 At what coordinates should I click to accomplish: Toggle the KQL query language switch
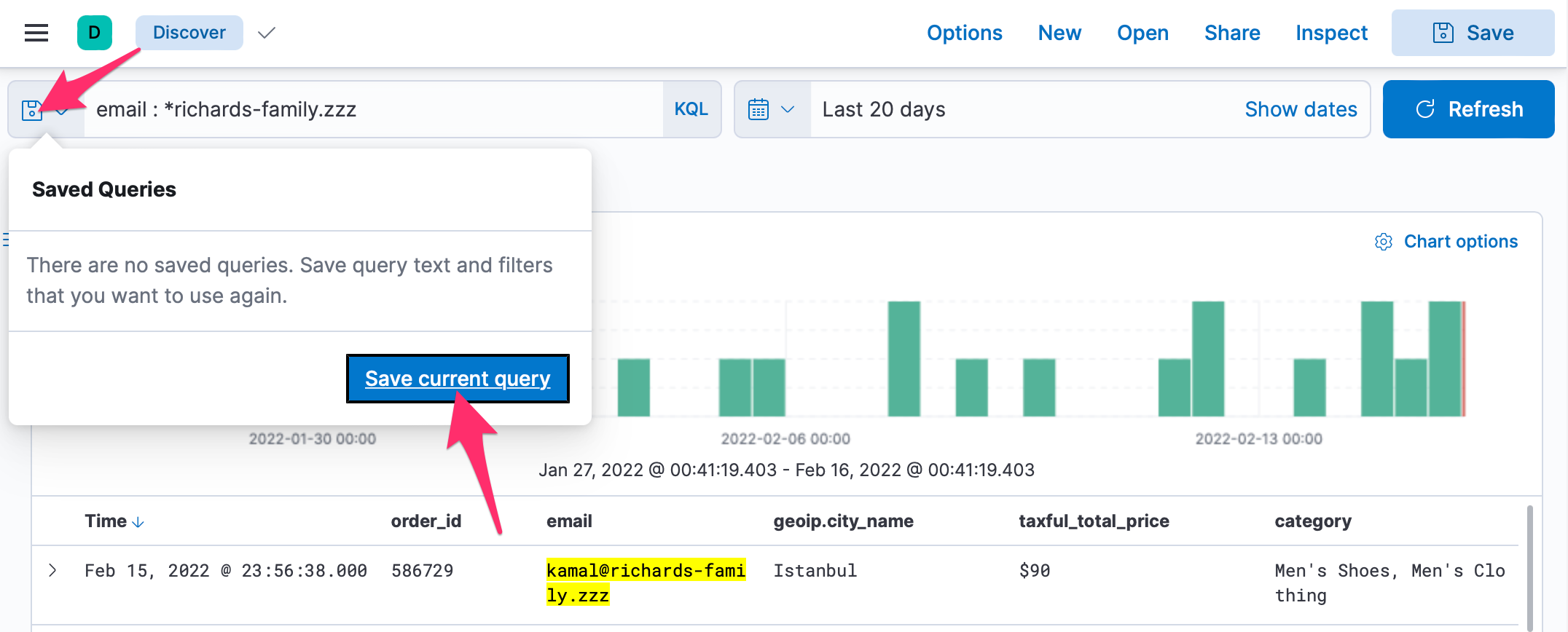(x=691, y=109)
